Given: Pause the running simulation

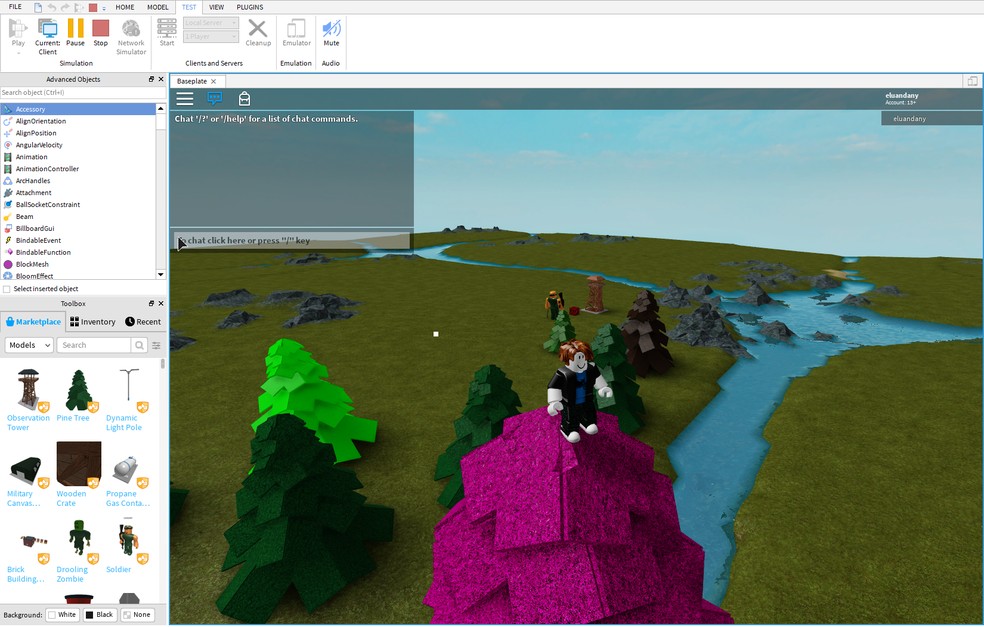Looking at the screenshot, I should 75,33.
